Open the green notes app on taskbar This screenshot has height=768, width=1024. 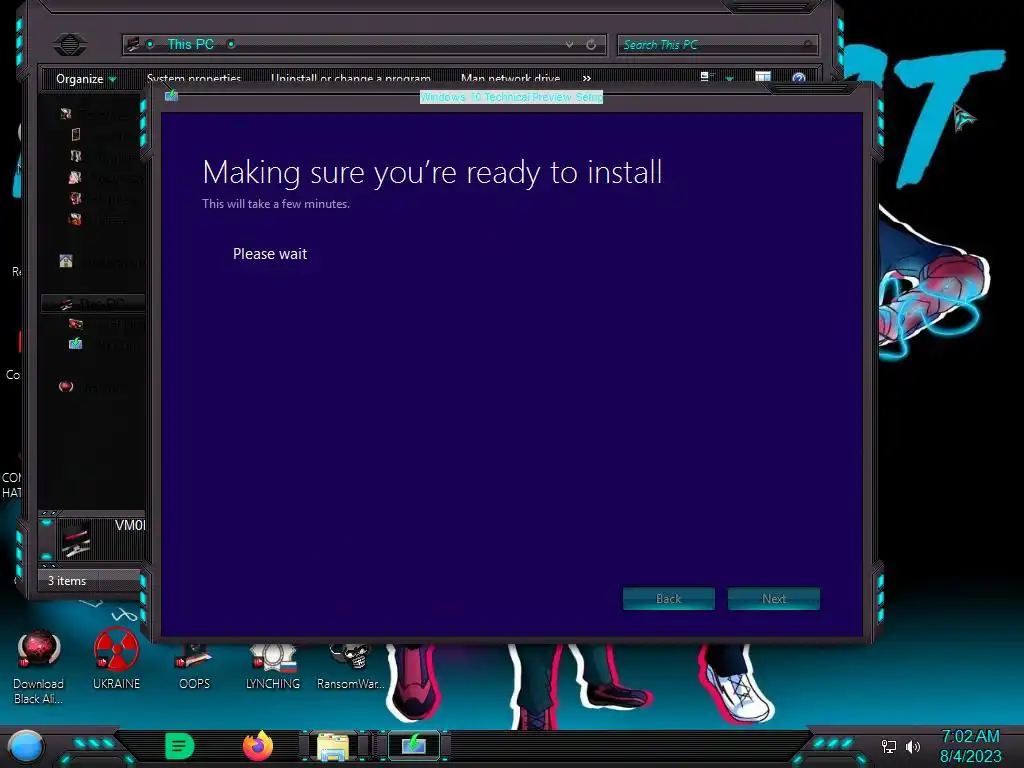[179, 746]
